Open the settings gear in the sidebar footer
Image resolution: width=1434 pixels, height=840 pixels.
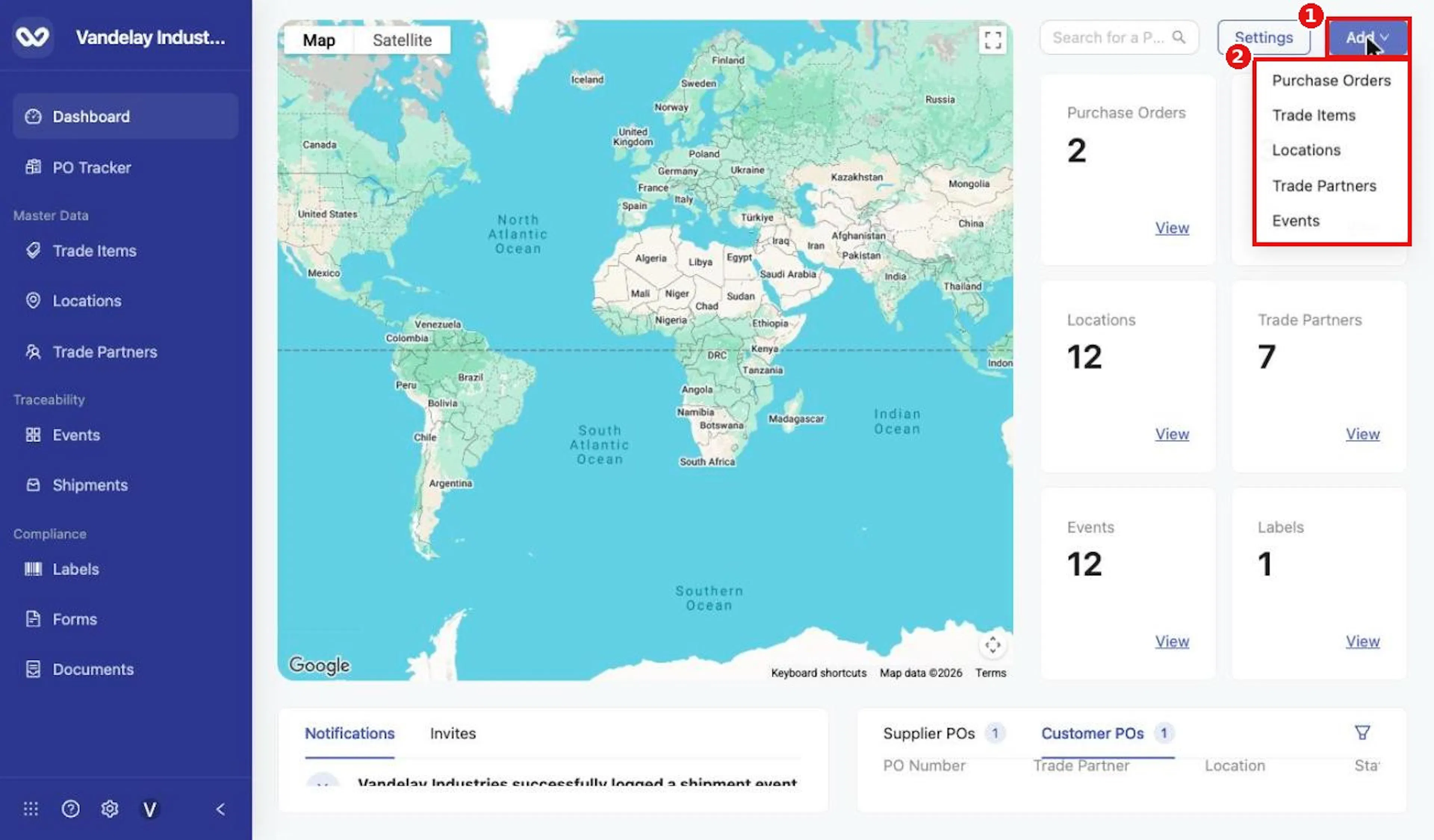110,809
